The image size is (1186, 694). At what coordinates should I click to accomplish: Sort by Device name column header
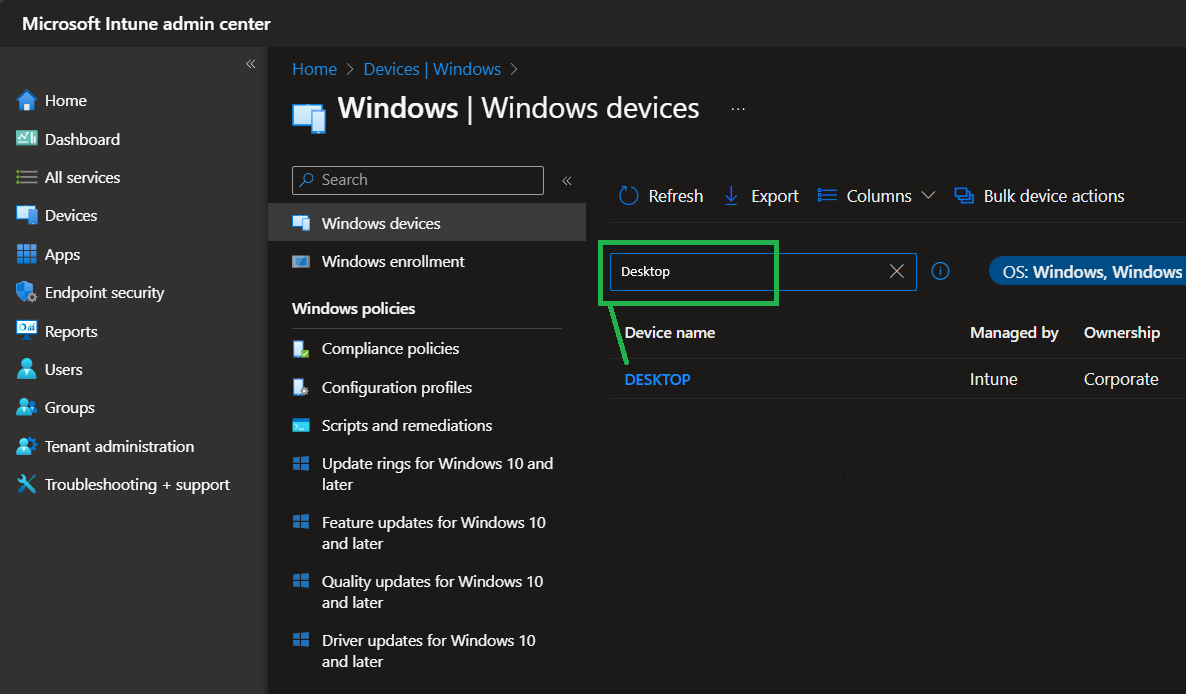[670, 333]
